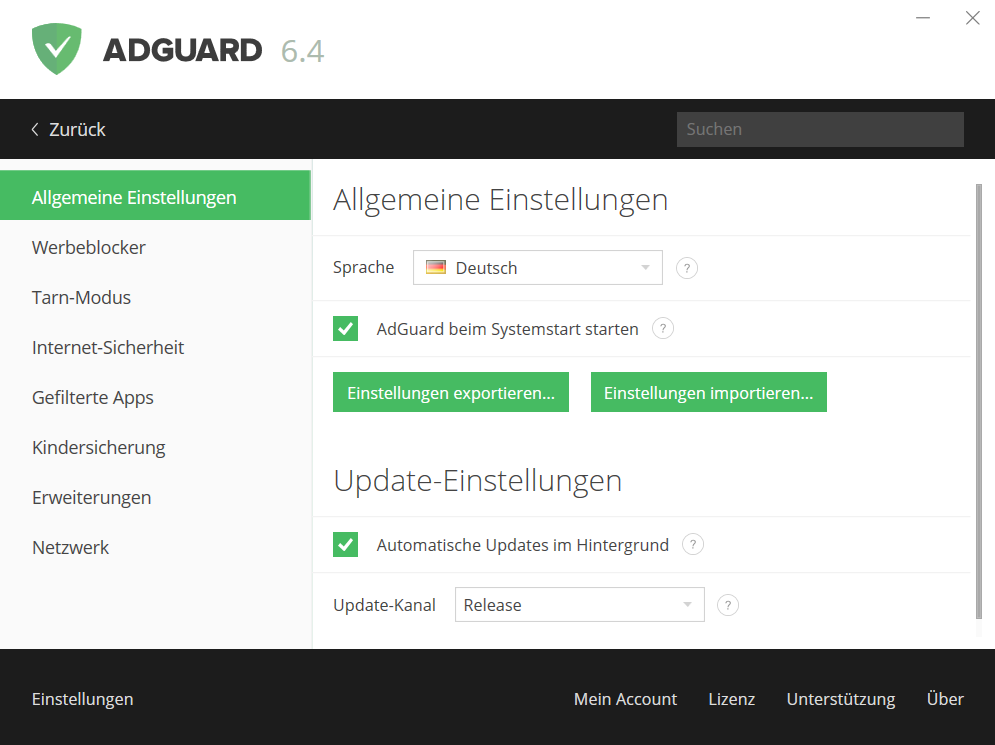Click the Update-Einstellungen section heading
The width and height of the screenshot is (995, 745).
pyautogui.click(x=477, y=480)
